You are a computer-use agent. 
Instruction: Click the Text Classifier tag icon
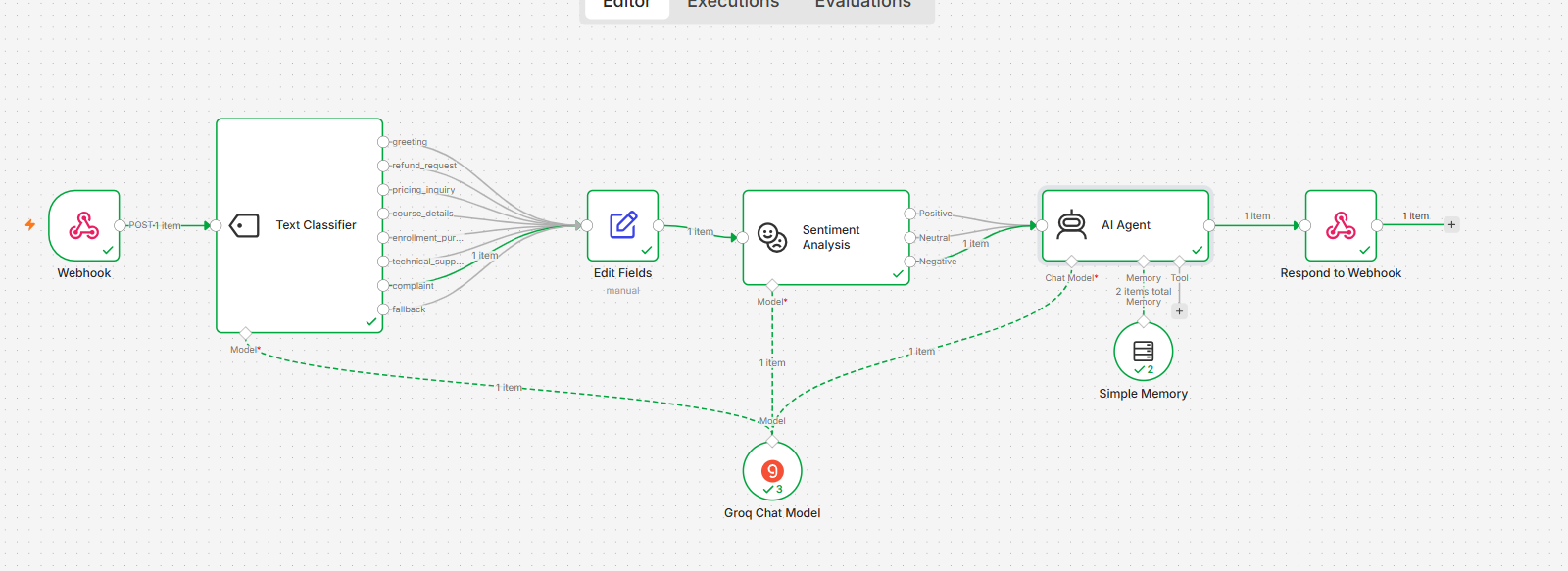244,225
